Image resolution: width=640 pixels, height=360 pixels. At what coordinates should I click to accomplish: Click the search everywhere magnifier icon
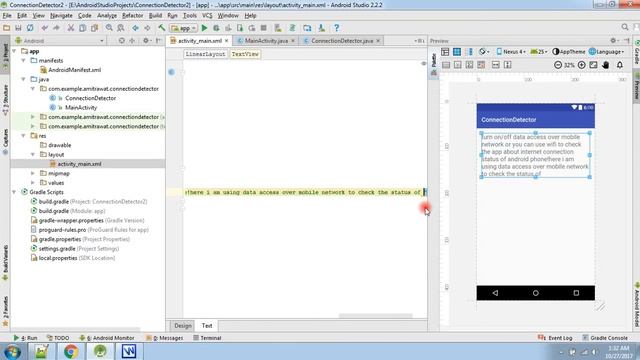click(x=625, y=27)
